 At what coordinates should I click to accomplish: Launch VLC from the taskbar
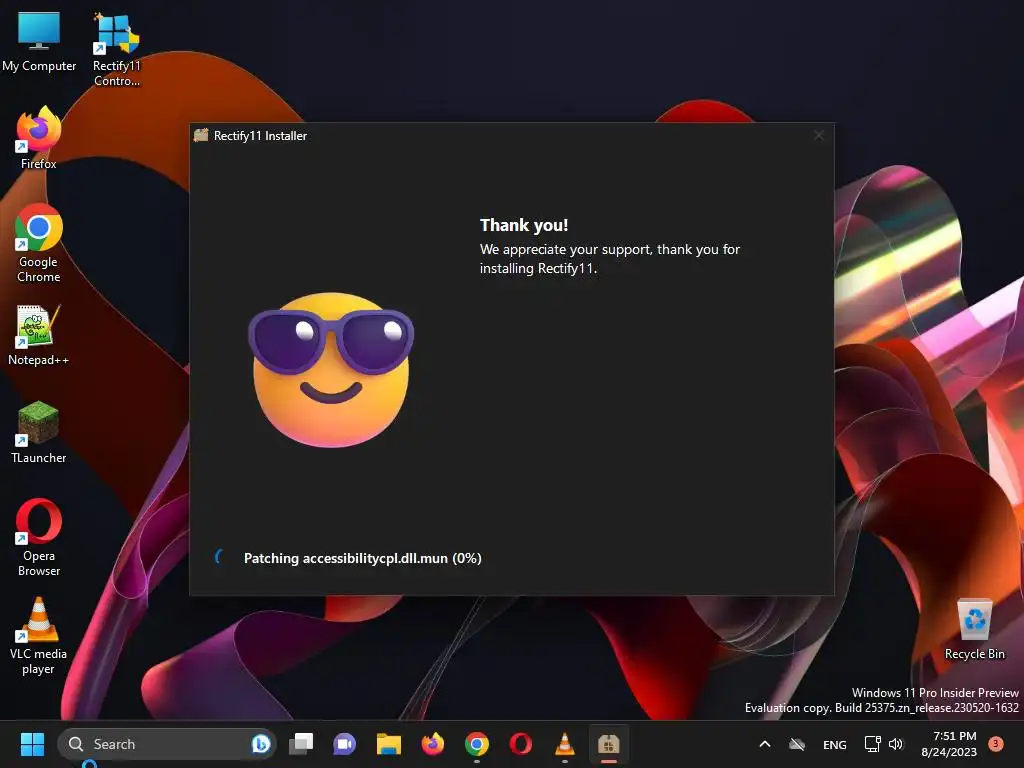[565, 744]
